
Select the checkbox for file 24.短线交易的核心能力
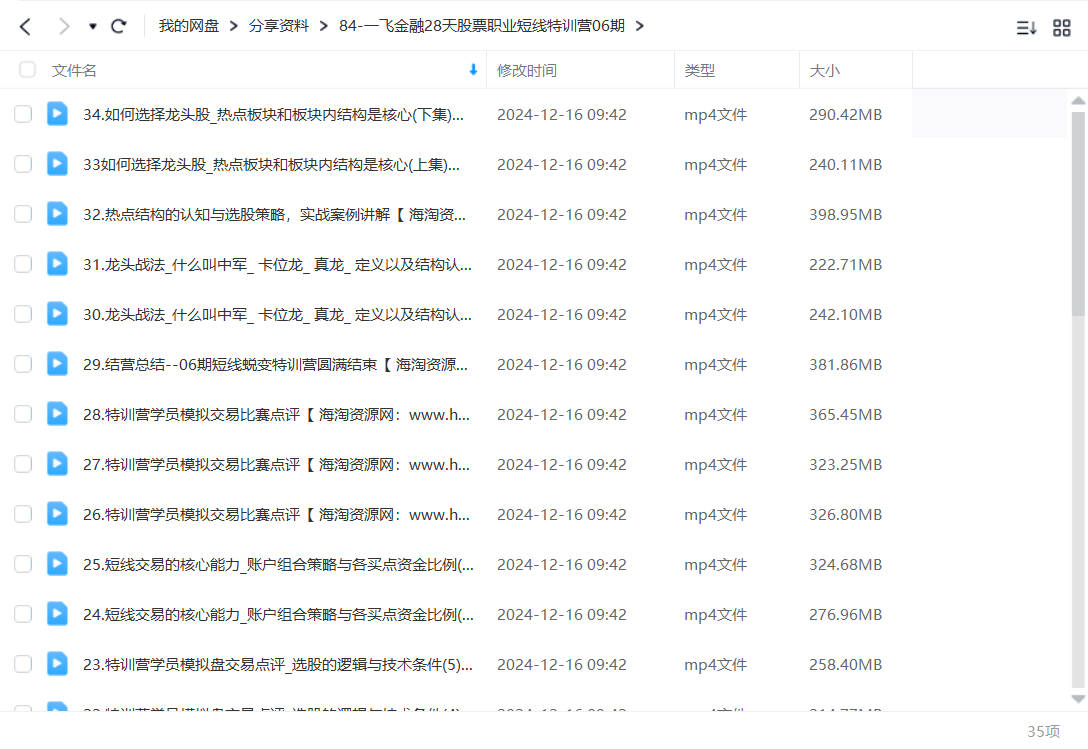[23, 614]
